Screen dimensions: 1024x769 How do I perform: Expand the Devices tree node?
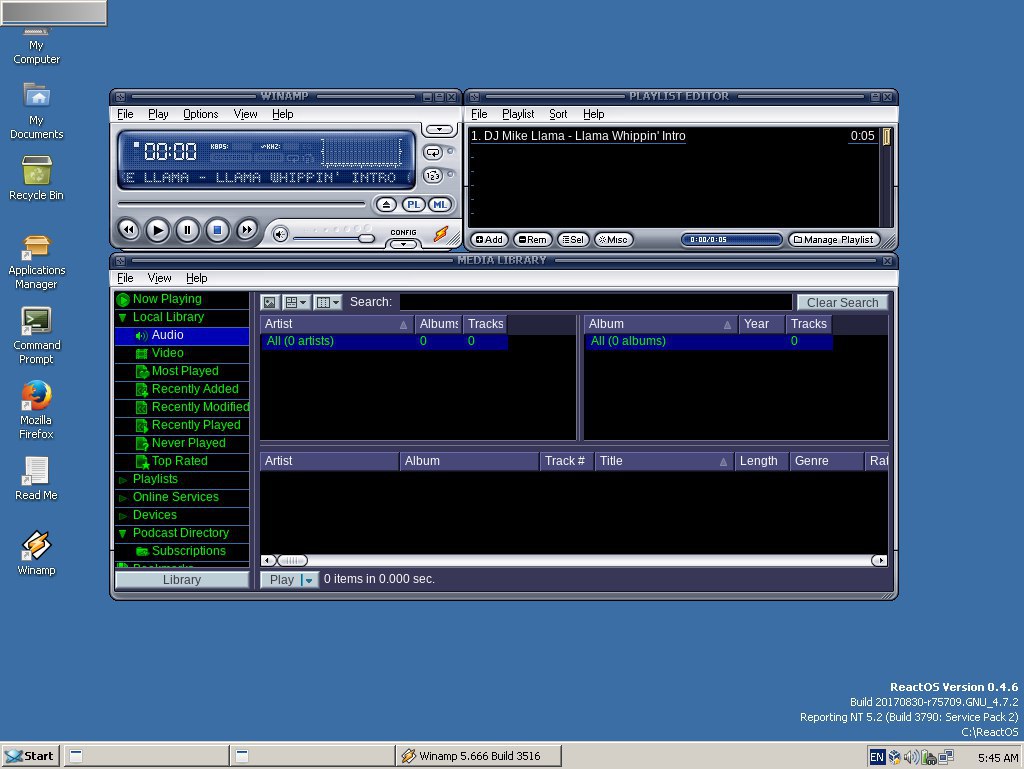[122, 516]
